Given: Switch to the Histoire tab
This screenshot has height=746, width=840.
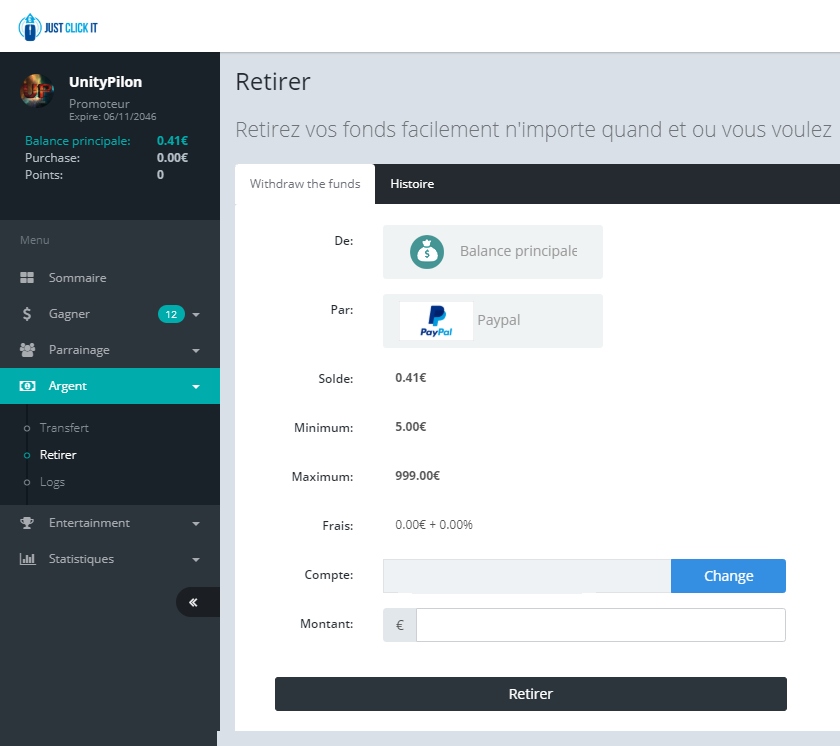Looking at the screenshot, I should coord(412,184).
